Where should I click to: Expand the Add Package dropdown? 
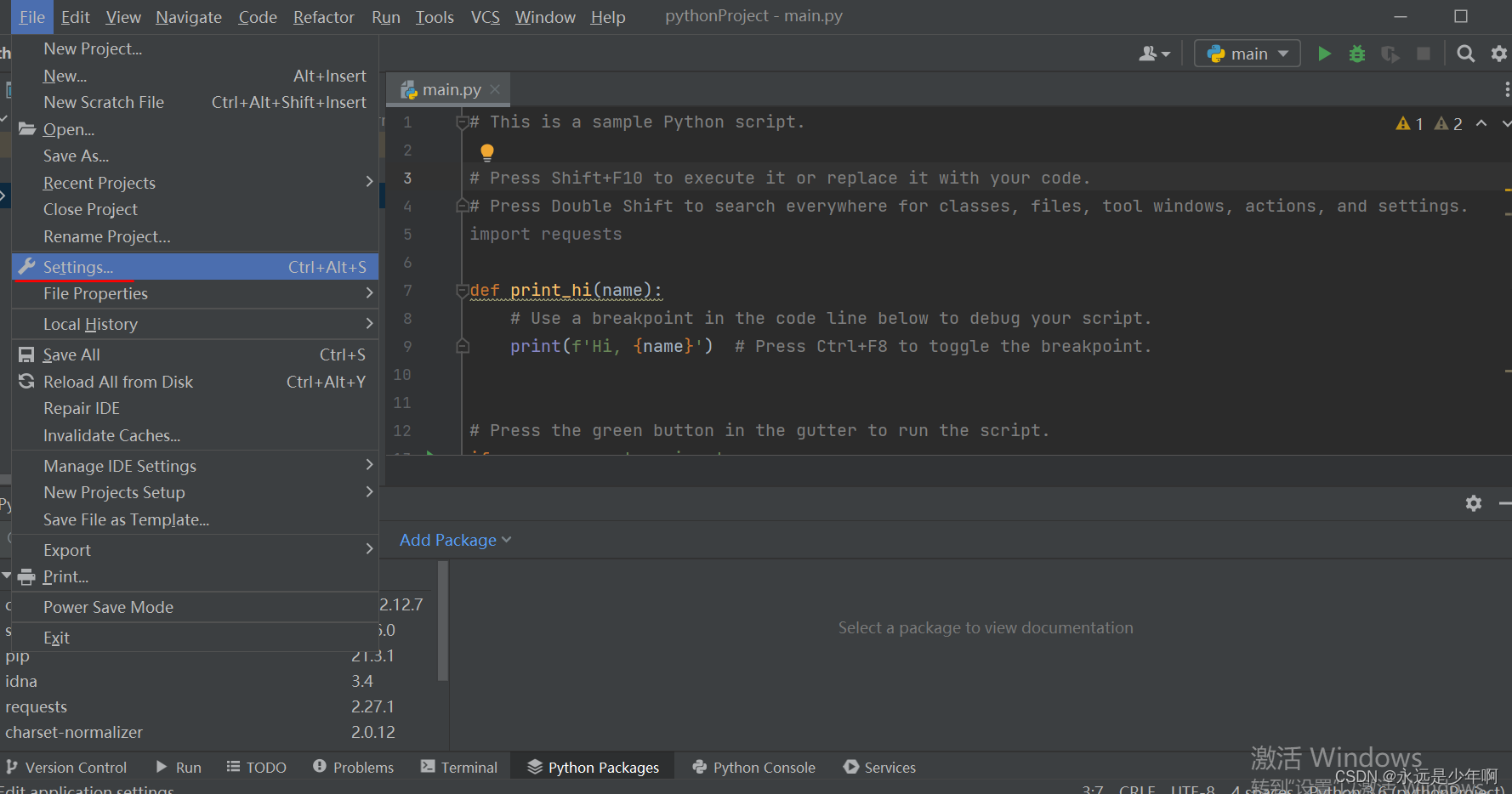(456, 540)
